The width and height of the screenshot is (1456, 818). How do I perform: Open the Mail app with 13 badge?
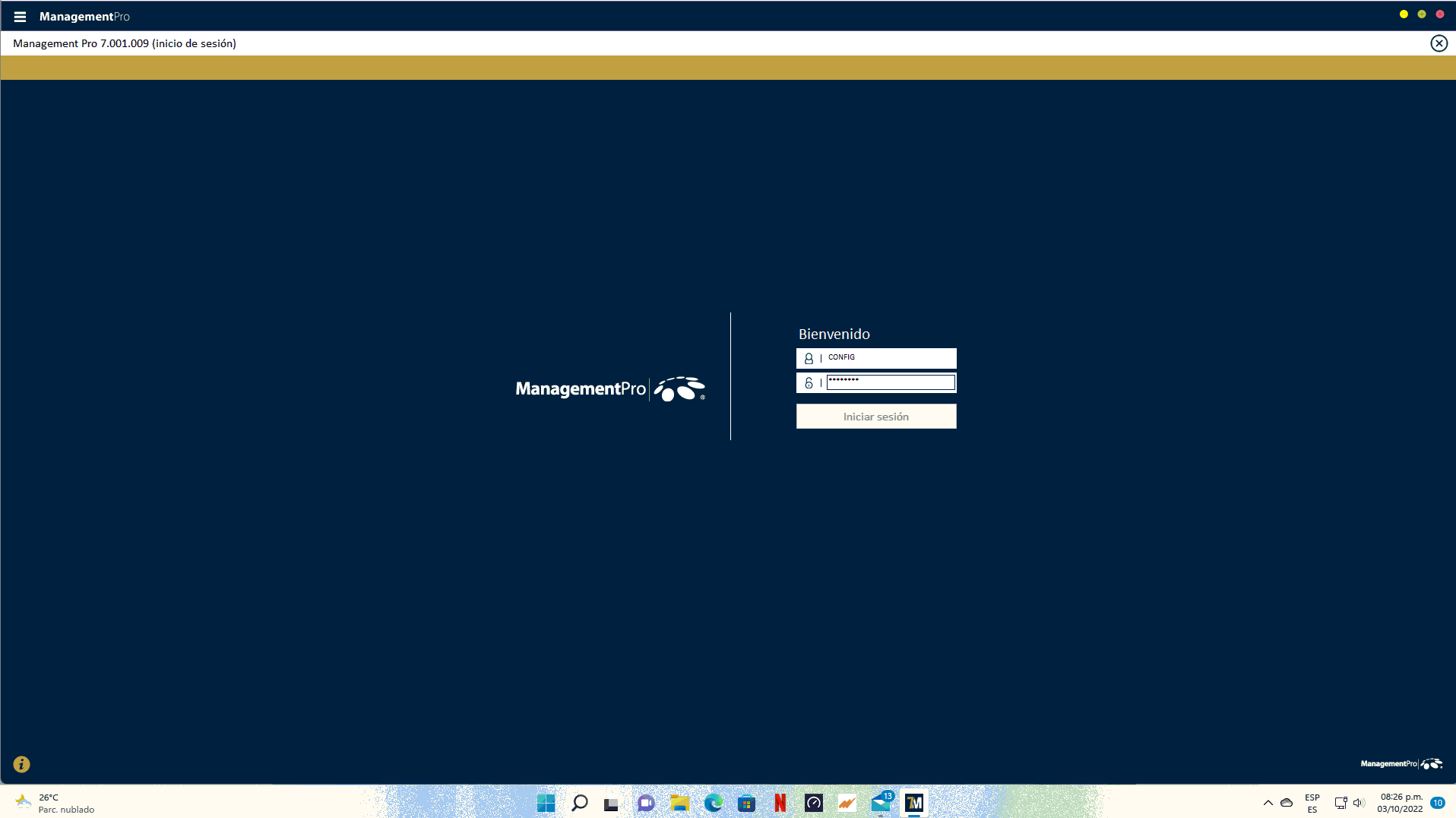pyautogui.click(x=881, y=803)
